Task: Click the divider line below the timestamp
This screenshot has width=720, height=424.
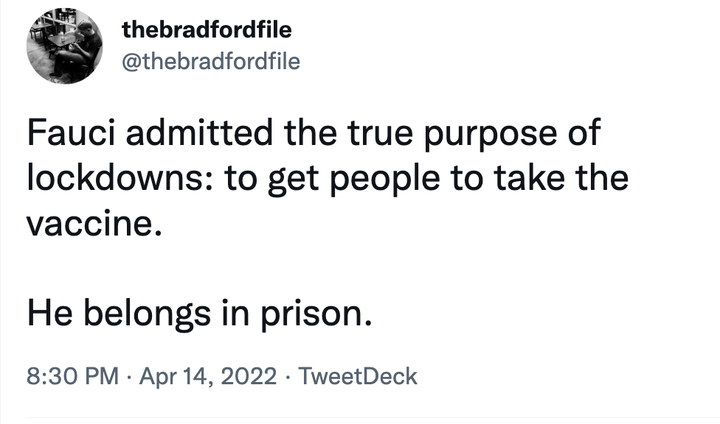Action: (x=360, y=417)
